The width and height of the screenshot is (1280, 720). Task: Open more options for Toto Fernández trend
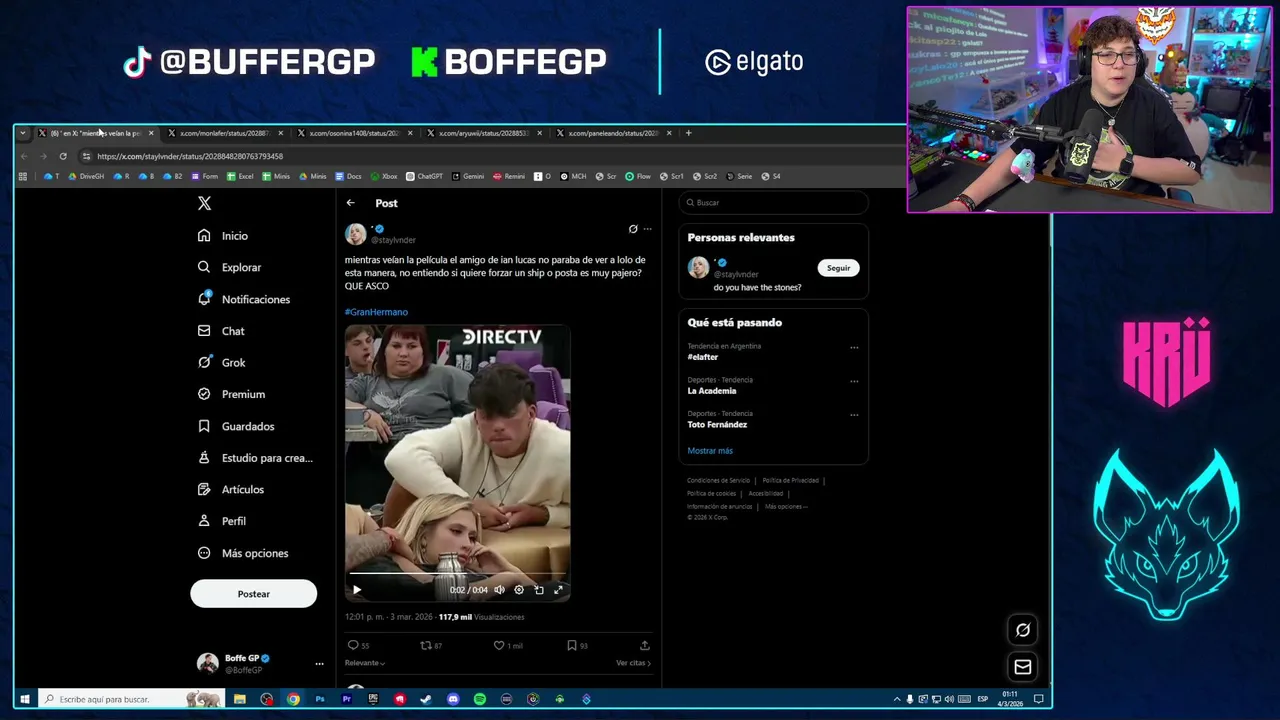click(x=854, y=415)
